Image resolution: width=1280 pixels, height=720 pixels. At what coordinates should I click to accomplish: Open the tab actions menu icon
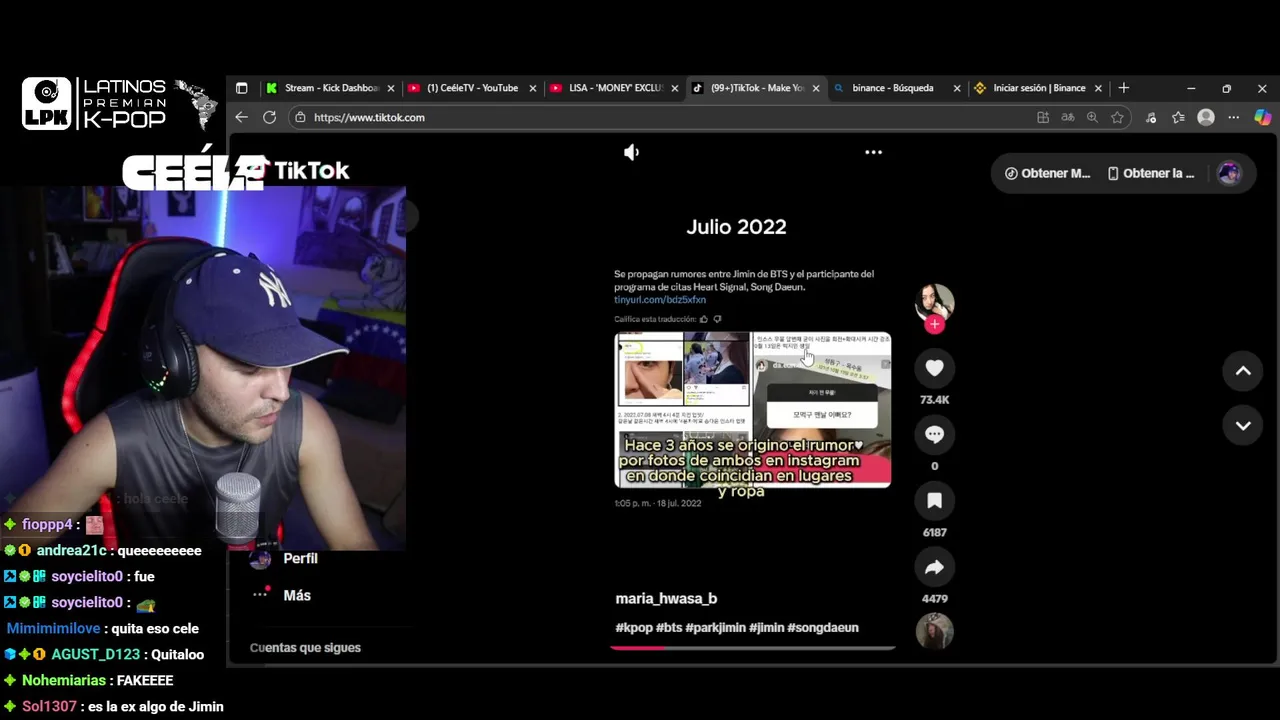point(241,88)
